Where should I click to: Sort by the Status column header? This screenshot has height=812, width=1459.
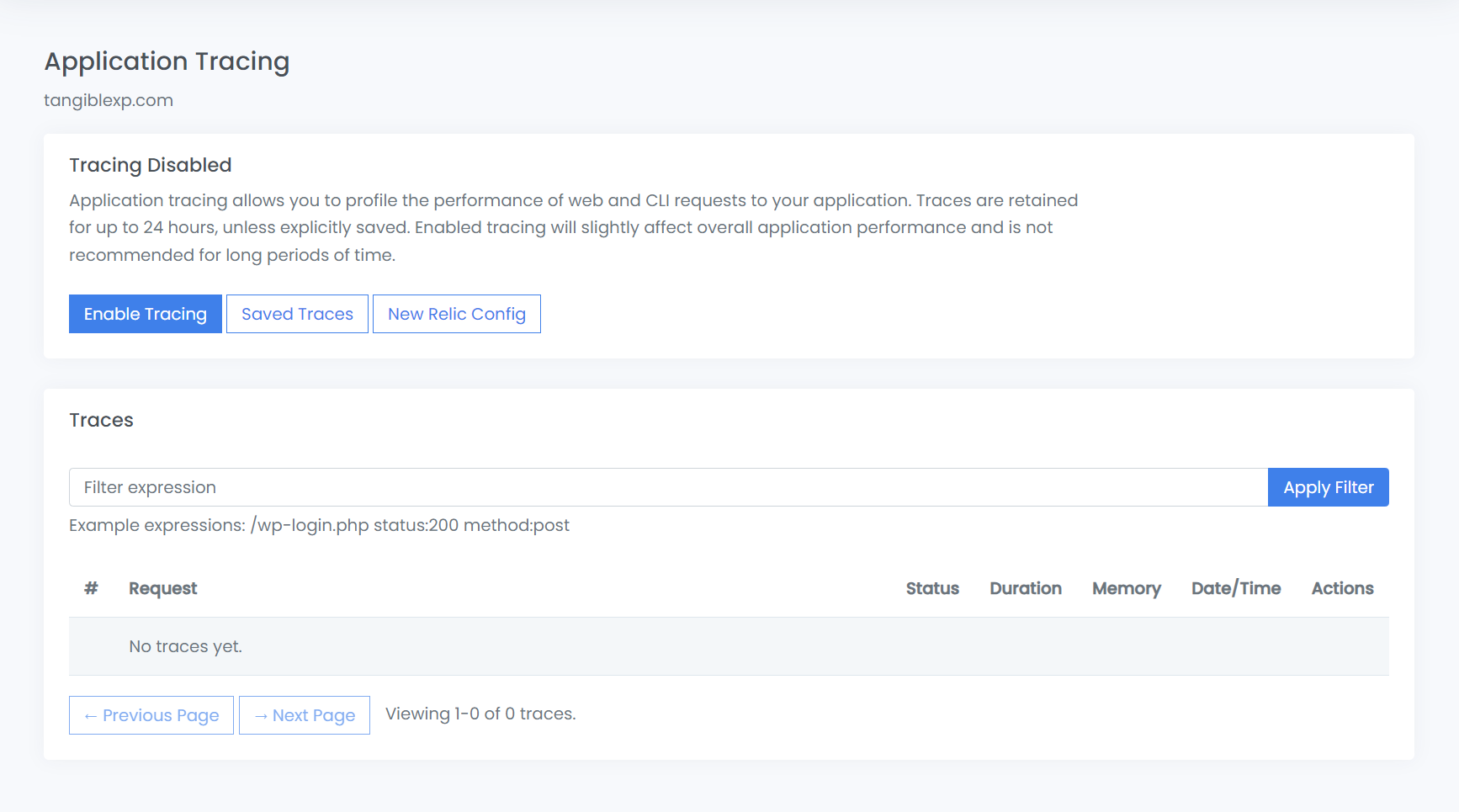pyautogui.click(x=931, y=588)
